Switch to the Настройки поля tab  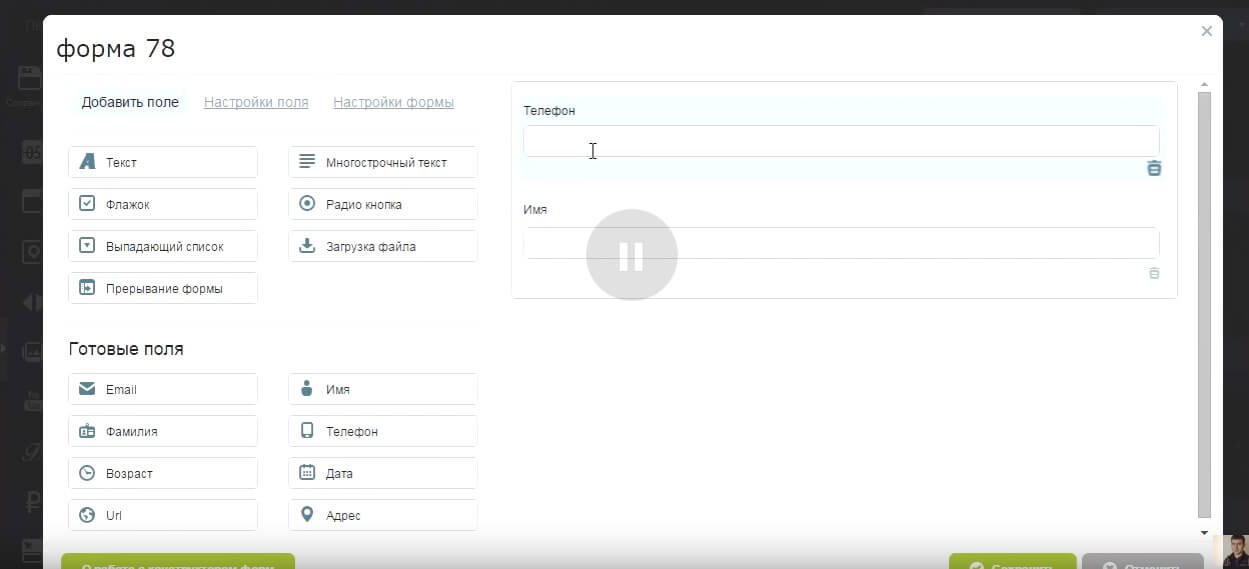coord(256,102)
